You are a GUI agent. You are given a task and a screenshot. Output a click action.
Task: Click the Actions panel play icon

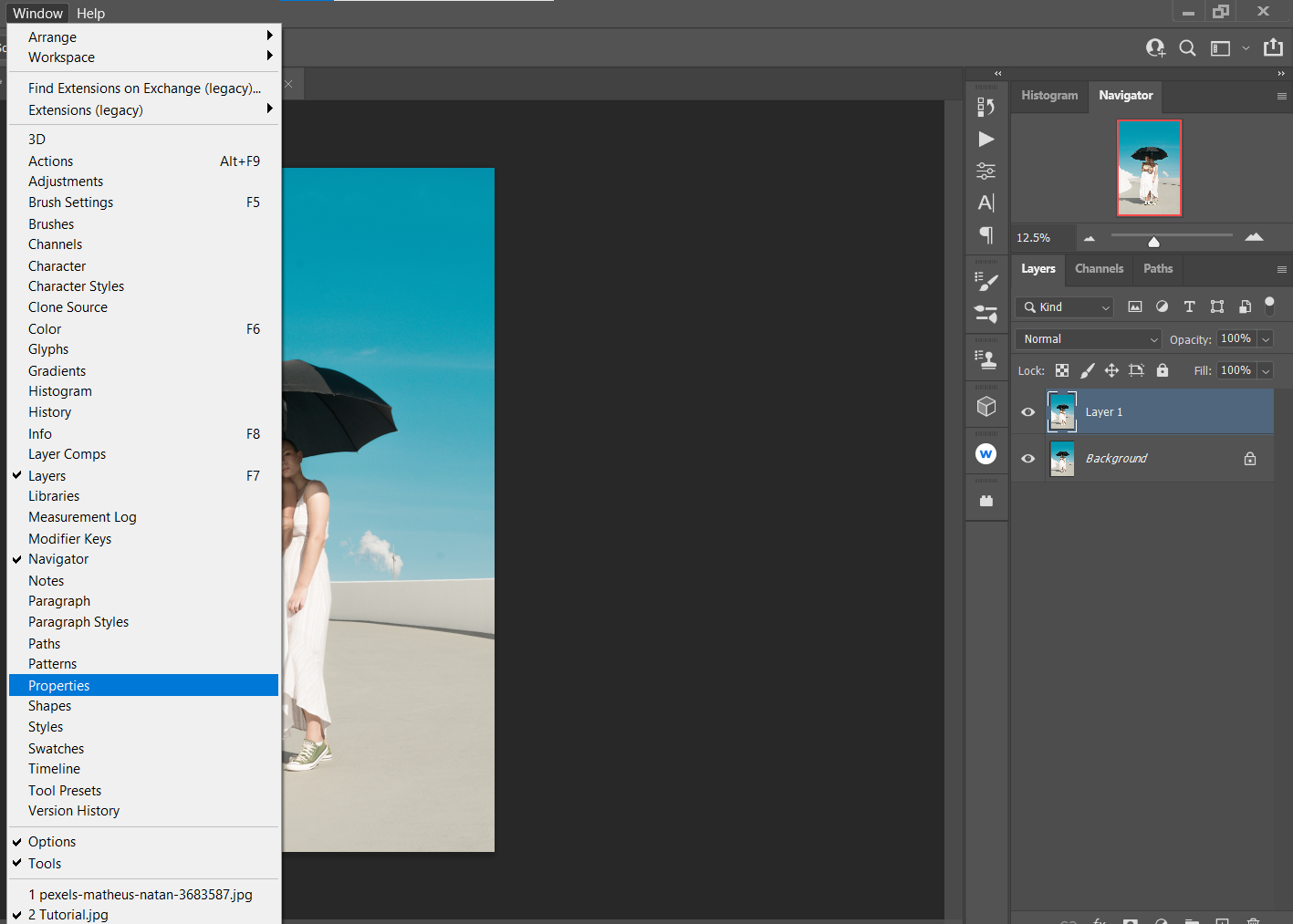point(985,139)
